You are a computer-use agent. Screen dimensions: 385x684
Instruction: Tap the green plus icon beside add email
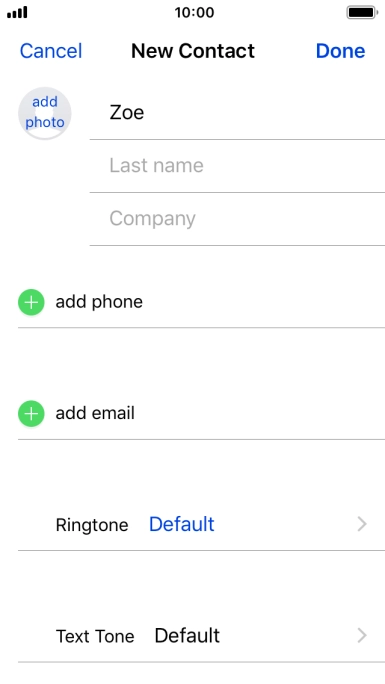(31, 414)
